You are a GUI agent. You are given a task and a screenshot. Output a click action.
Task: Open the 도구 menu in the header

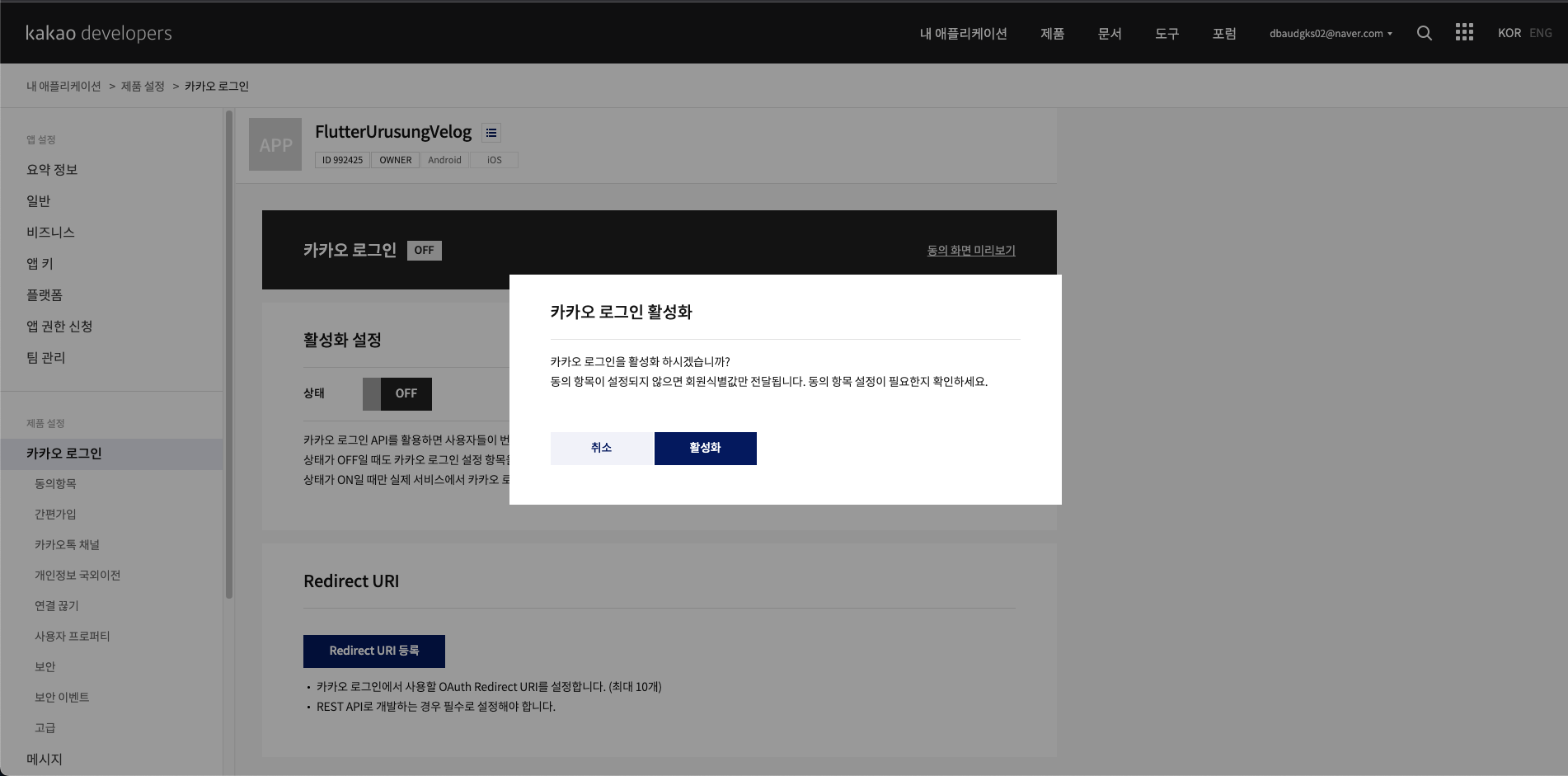click(1167, 34)
